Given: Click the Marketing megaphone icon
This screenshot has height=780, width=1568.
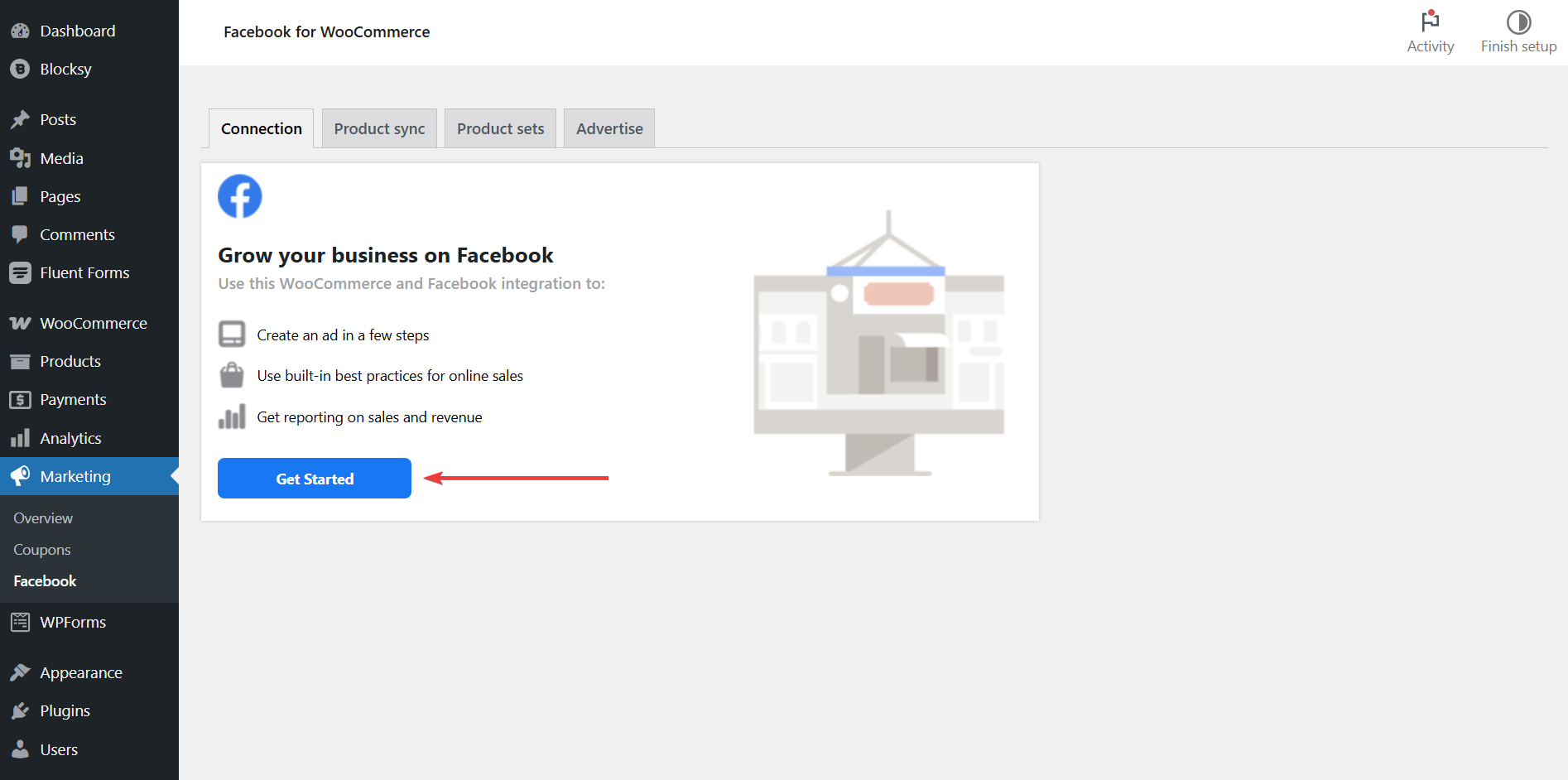Looking at the screenshot, I should point(20,476).
